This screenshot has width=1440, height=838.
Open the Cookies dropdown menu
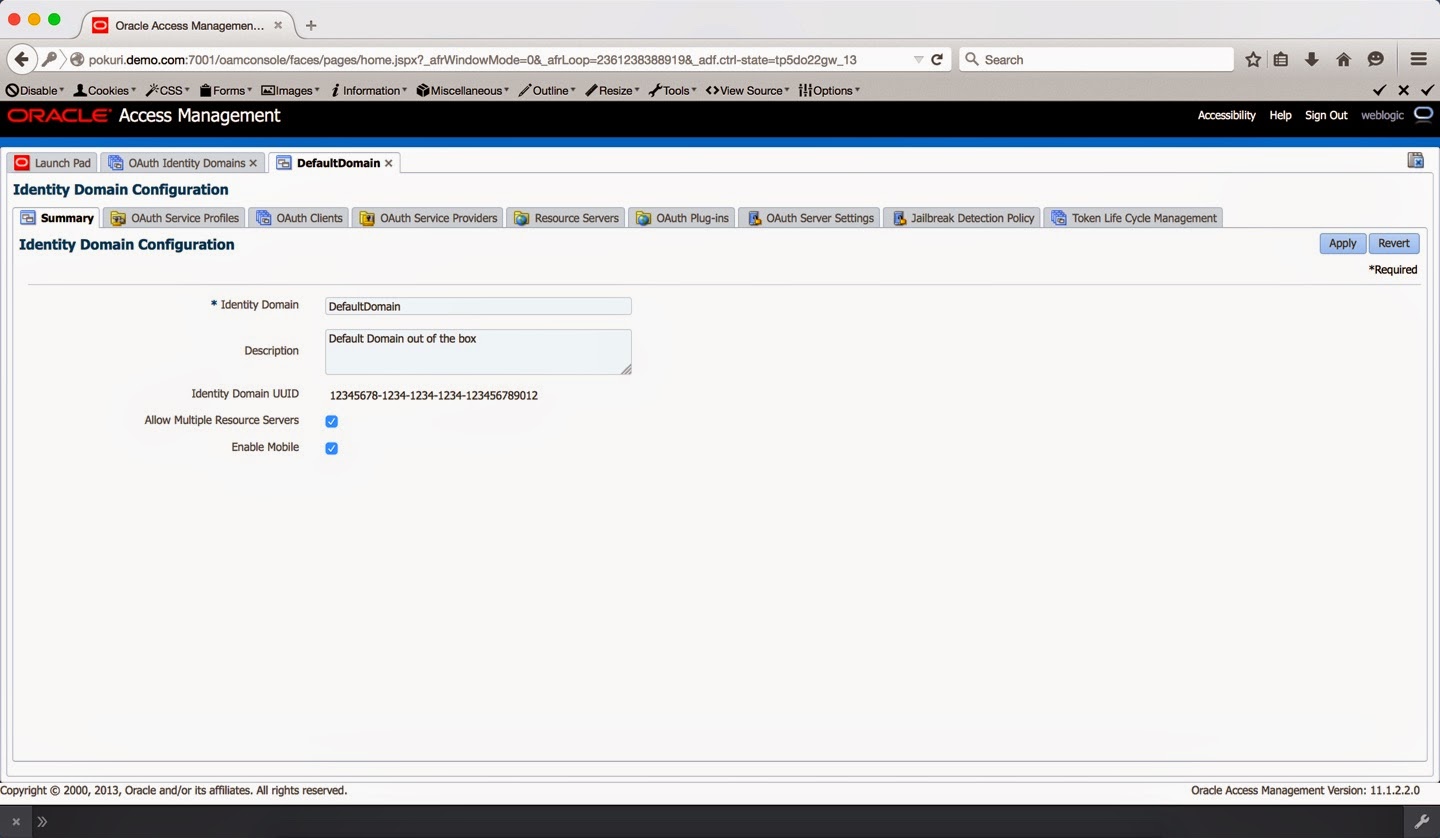pyautogui.click(x=105, y=90)
